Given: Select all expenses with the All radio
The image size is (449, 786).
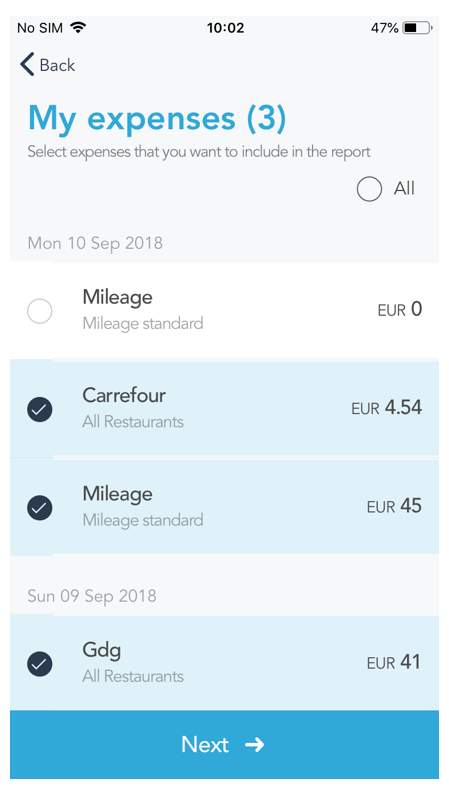Looking at the screenshot, I should click(x=369, y=189).
